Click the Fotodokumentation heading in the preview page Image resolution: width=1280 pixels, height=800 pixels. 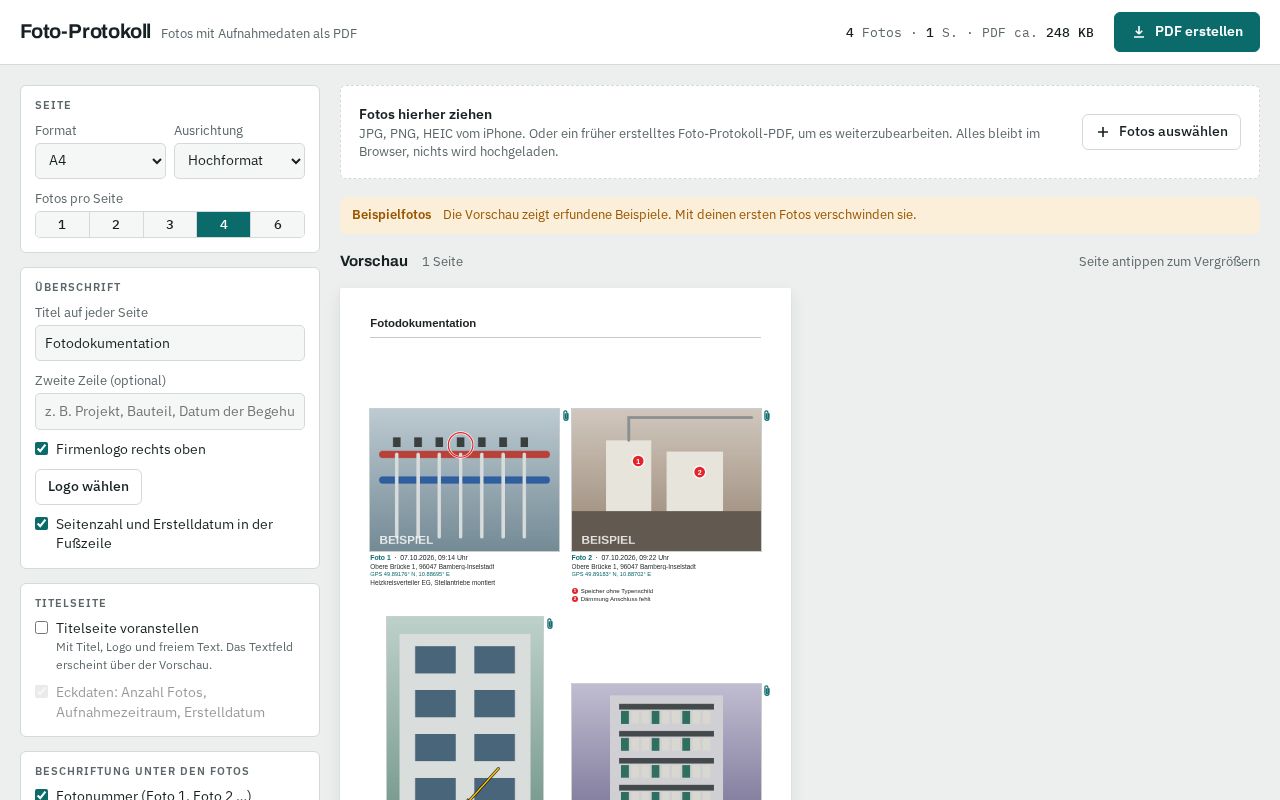click(423, 323)
